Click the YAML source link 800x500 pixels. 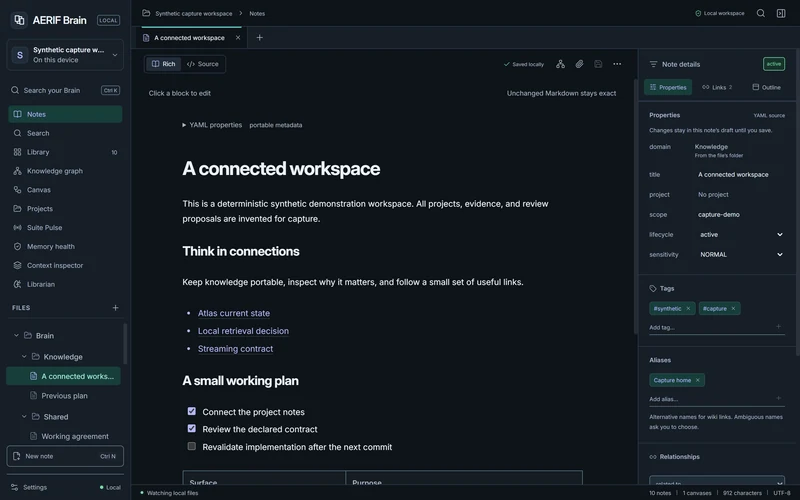tap(769, 115)
